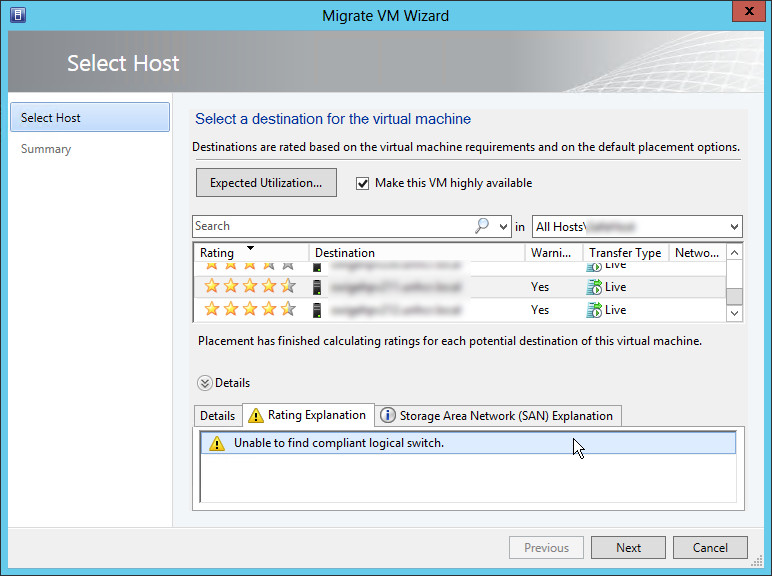This screenshot has width=772, height=576.
Task: Click the search magnifier icon
Action: pyautogui.click(x=482, y=226)
